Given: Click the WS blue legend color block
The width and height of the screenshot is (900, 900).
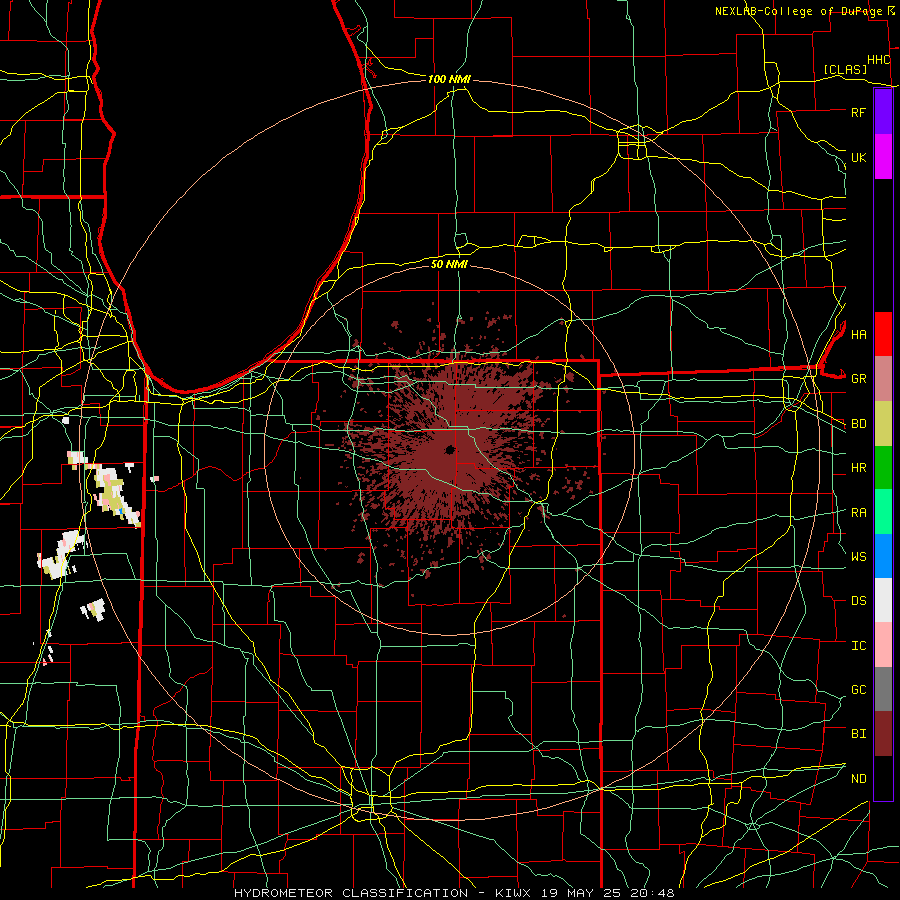Looking at the screenshot, I should click(x=883, y=556).
